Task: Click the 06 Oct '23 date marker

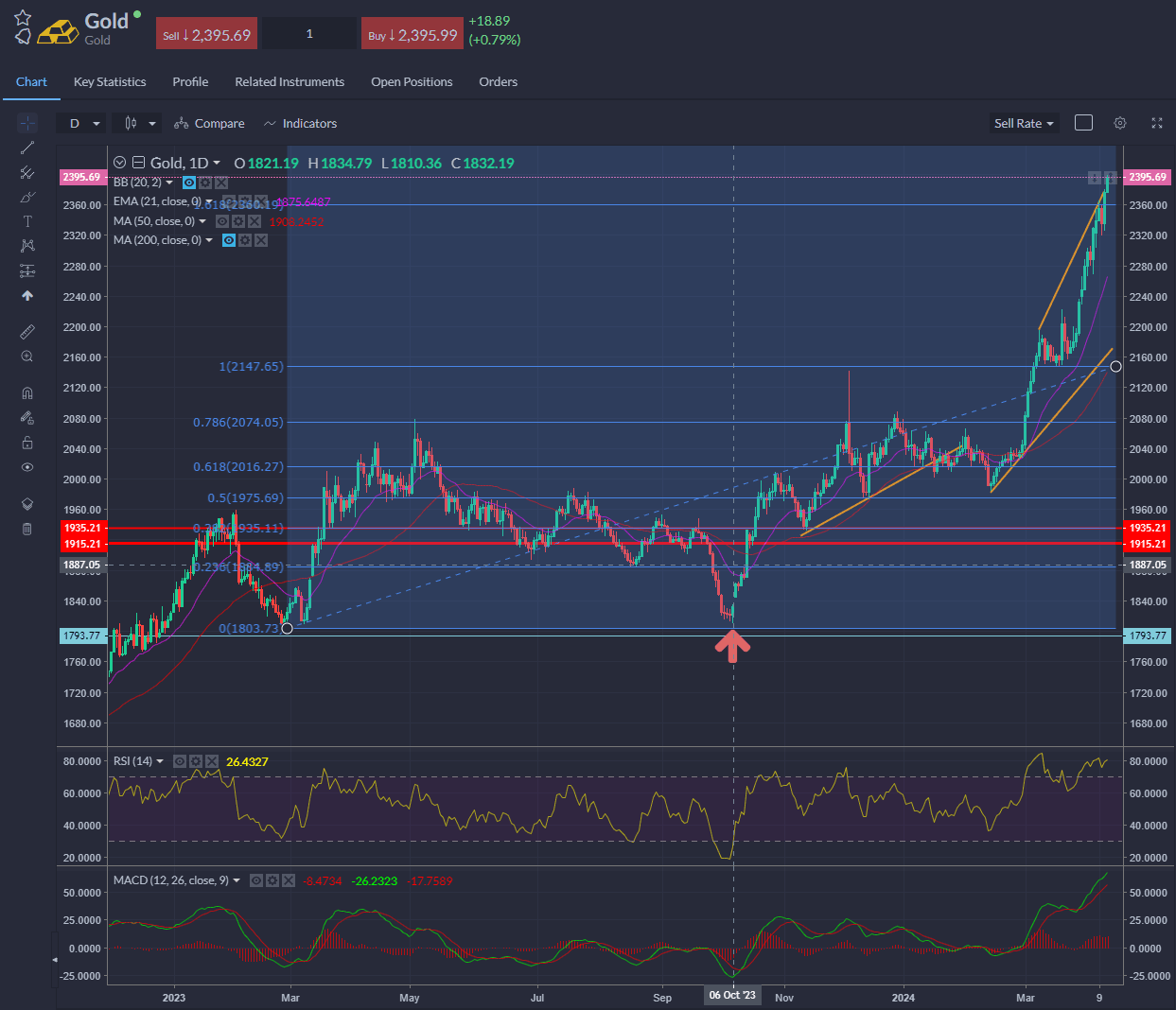Action: 733,996
